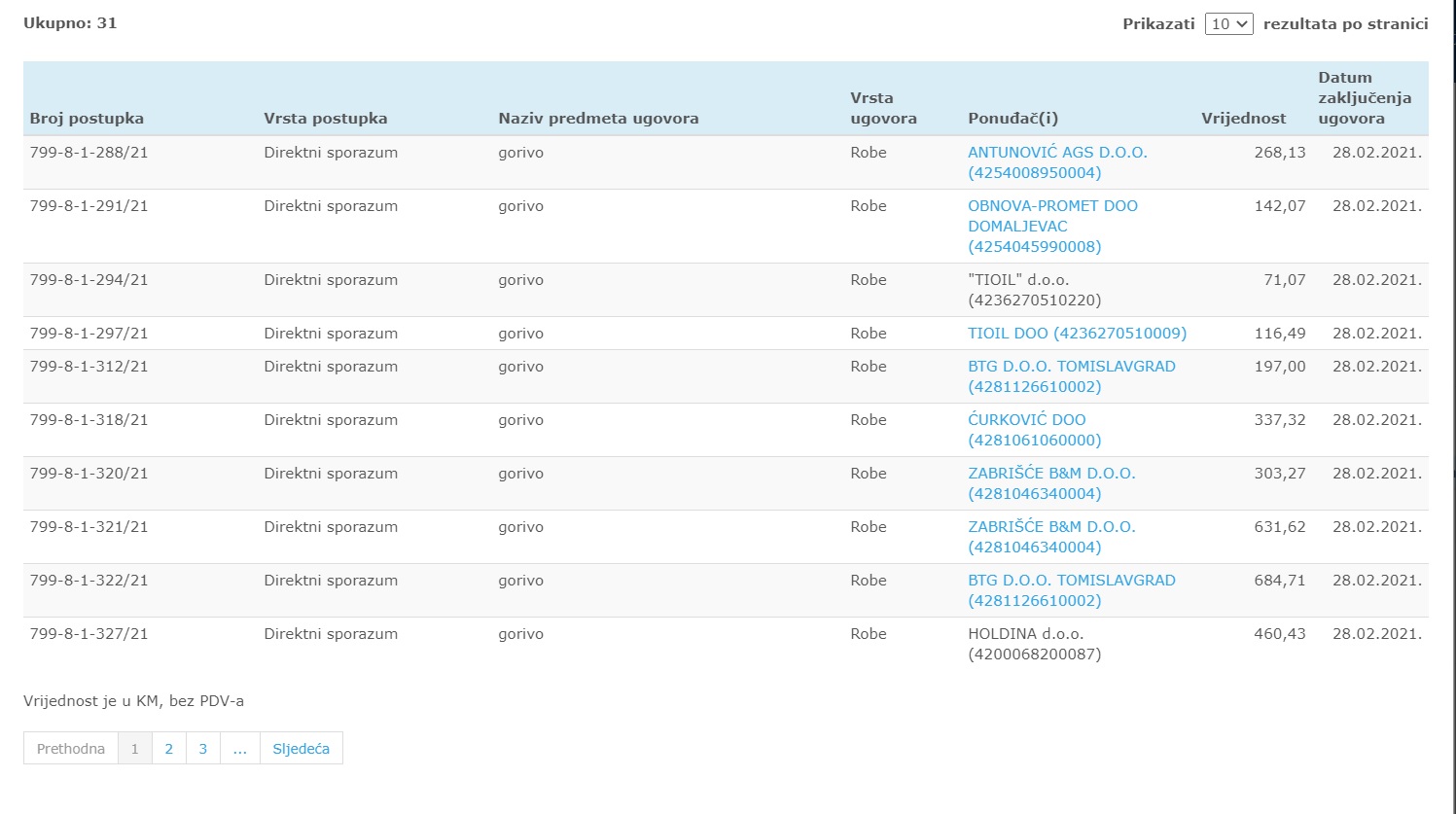The image size is (1456, 814).
Task: Open supplier OBNOVA-PROMET DOO DOMALJEVAC link
Action: click(x=1052, y=226)
